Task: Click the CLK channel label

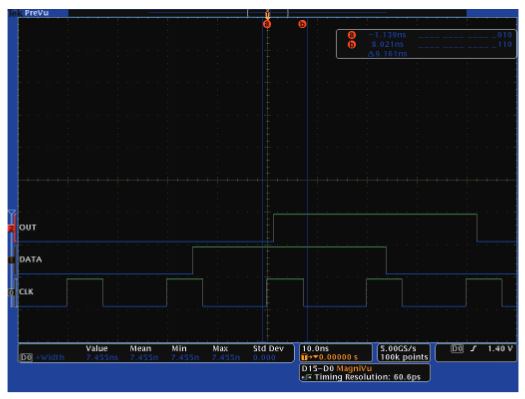Action: click(26, 292)
